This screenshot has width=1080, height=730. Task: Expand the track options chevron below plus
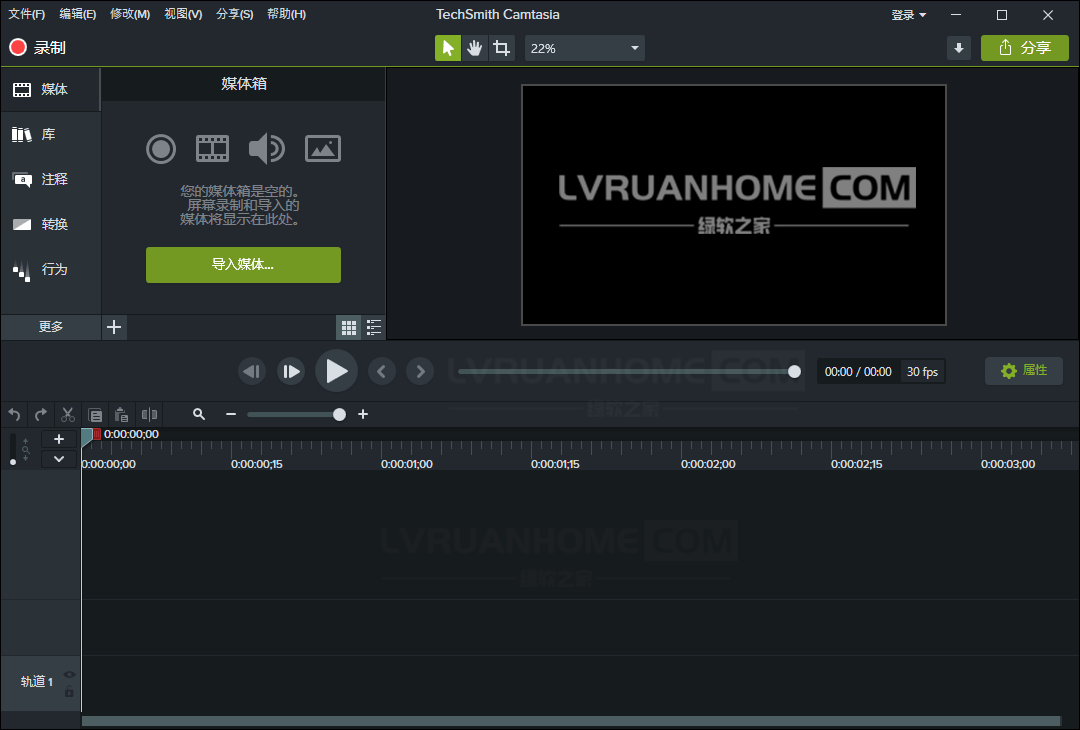click(x=59, y=458)
